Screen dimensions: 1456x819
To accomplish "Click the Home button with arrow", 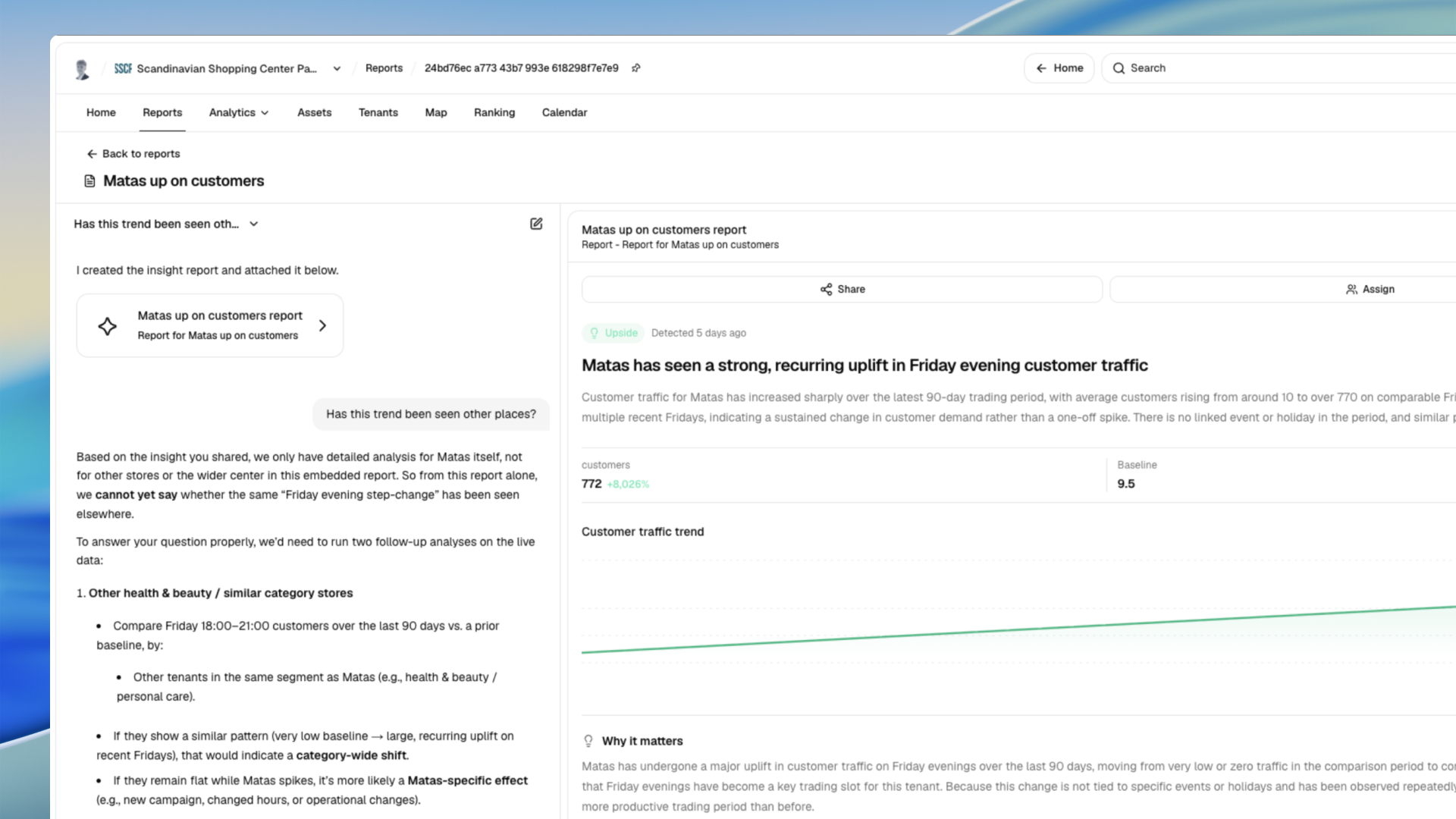I will (1059, 68).
